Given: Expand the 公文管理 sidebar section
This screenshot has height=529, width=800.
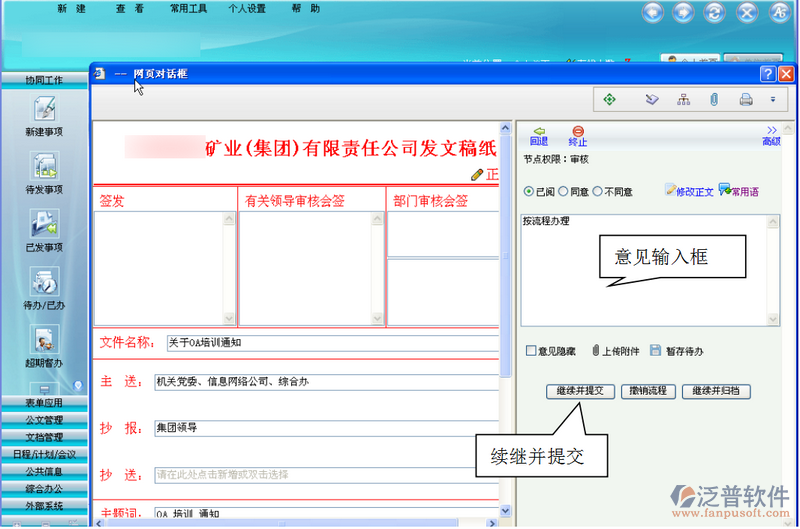Looking at the screenshot, I should pyautogui.click(x=44, y=420).
